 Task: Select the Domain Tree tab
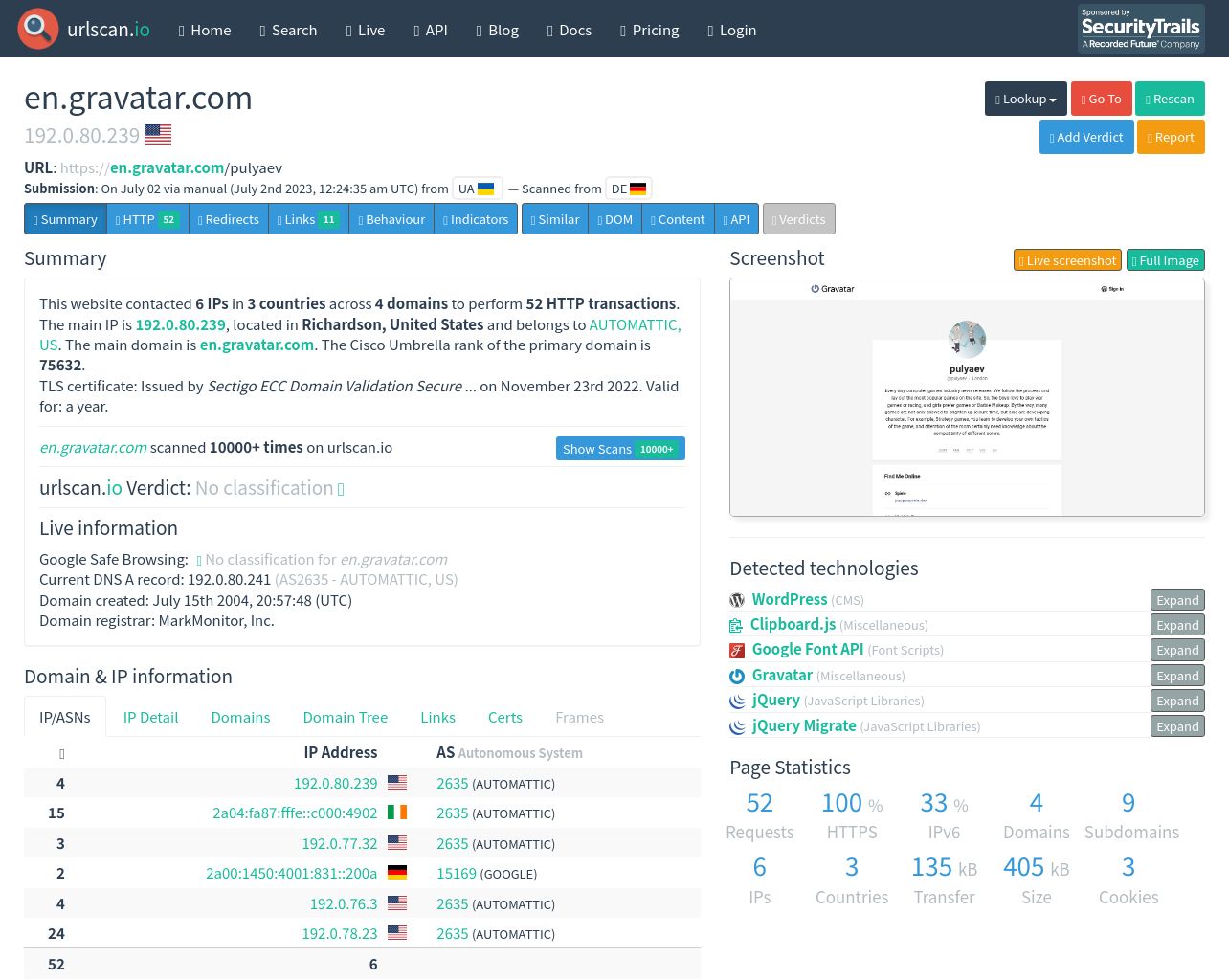click(x=346, y=718)
